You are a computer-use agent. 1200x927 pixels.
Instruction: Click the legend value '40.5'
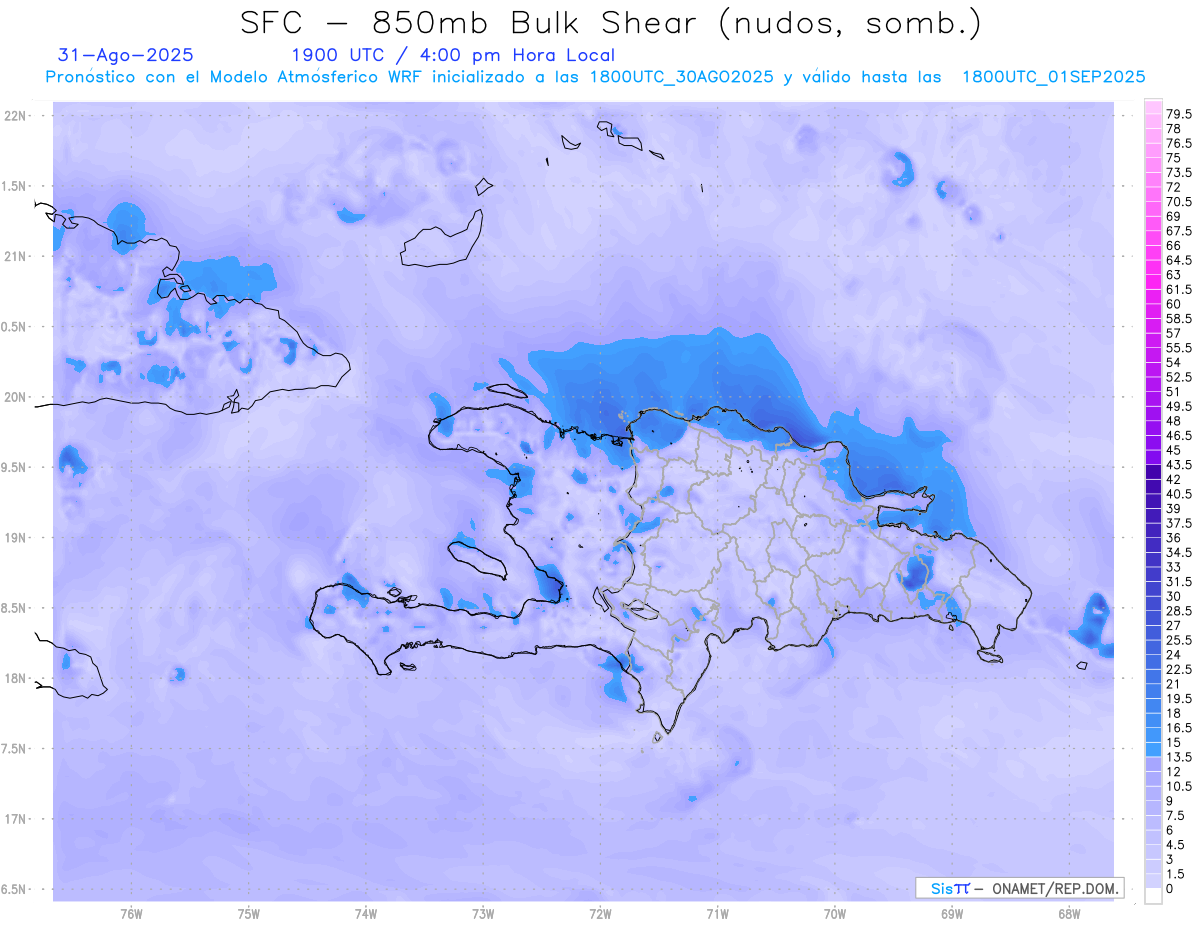1178,494
